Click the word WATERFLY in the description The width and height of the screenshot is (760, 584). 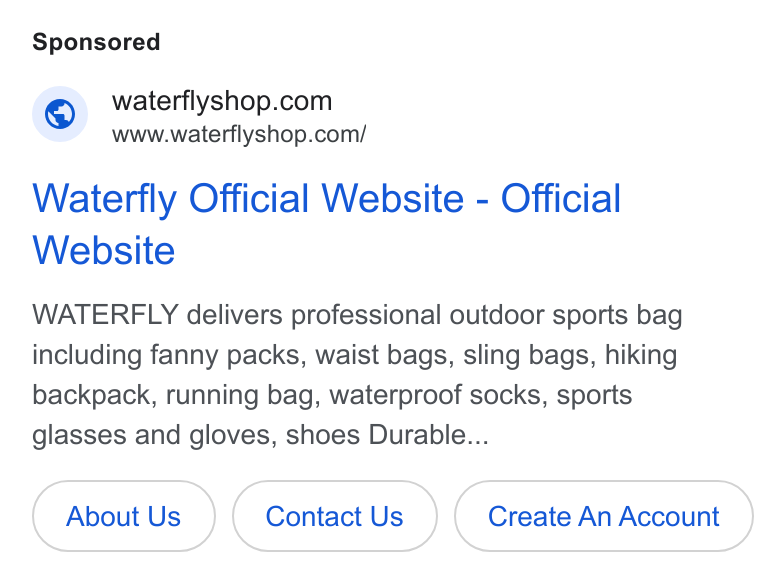pos(105,315)
